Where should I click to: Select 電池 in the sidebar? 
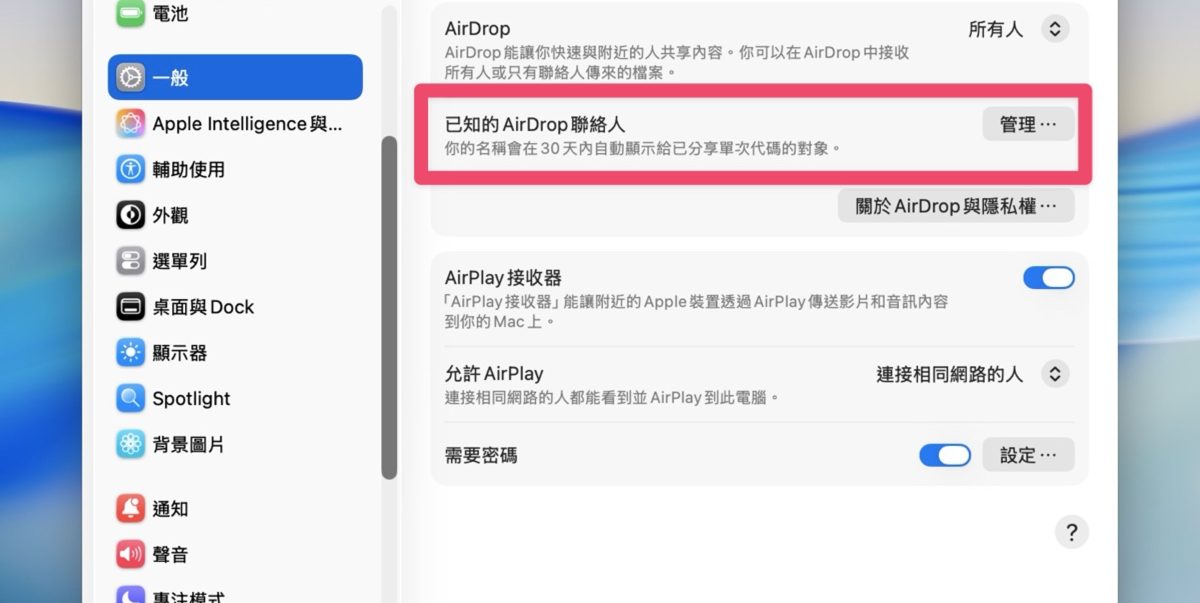tap(170, 14)
